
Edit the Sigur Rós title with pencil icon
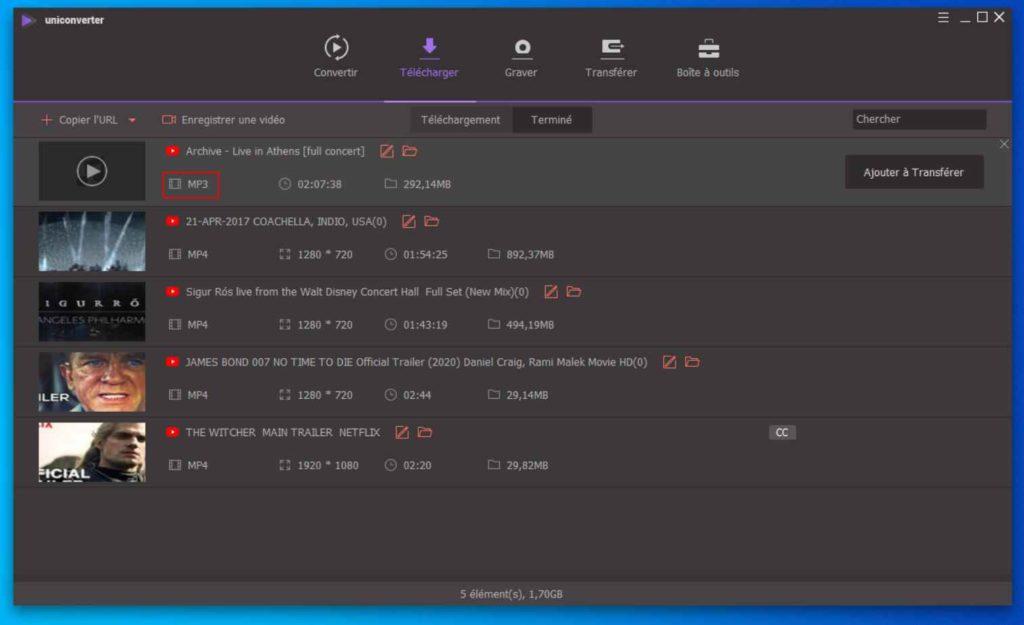pyautogui.click(x=551, y=292)
